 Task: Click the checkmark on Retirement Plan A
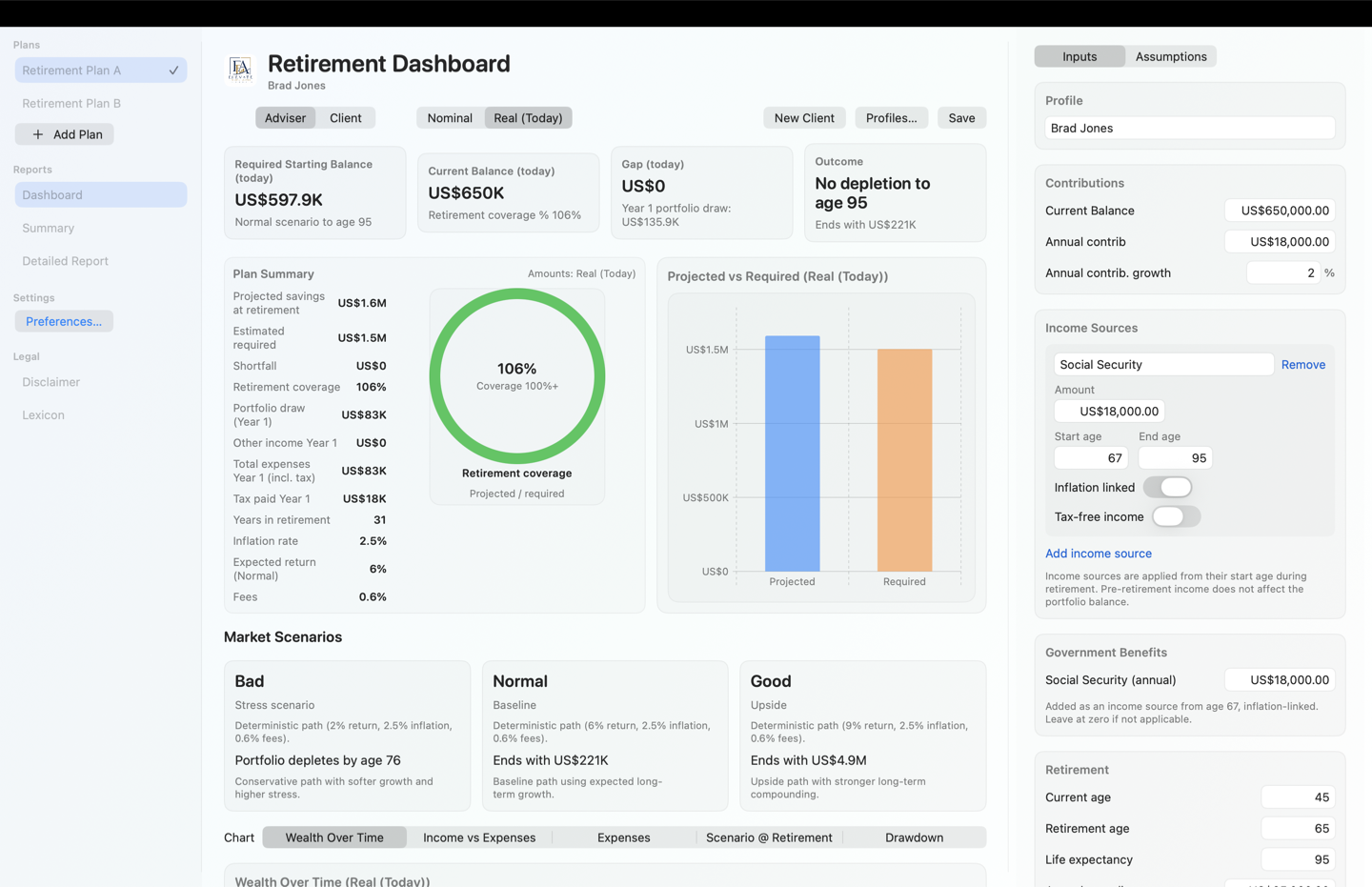[173, 71]
